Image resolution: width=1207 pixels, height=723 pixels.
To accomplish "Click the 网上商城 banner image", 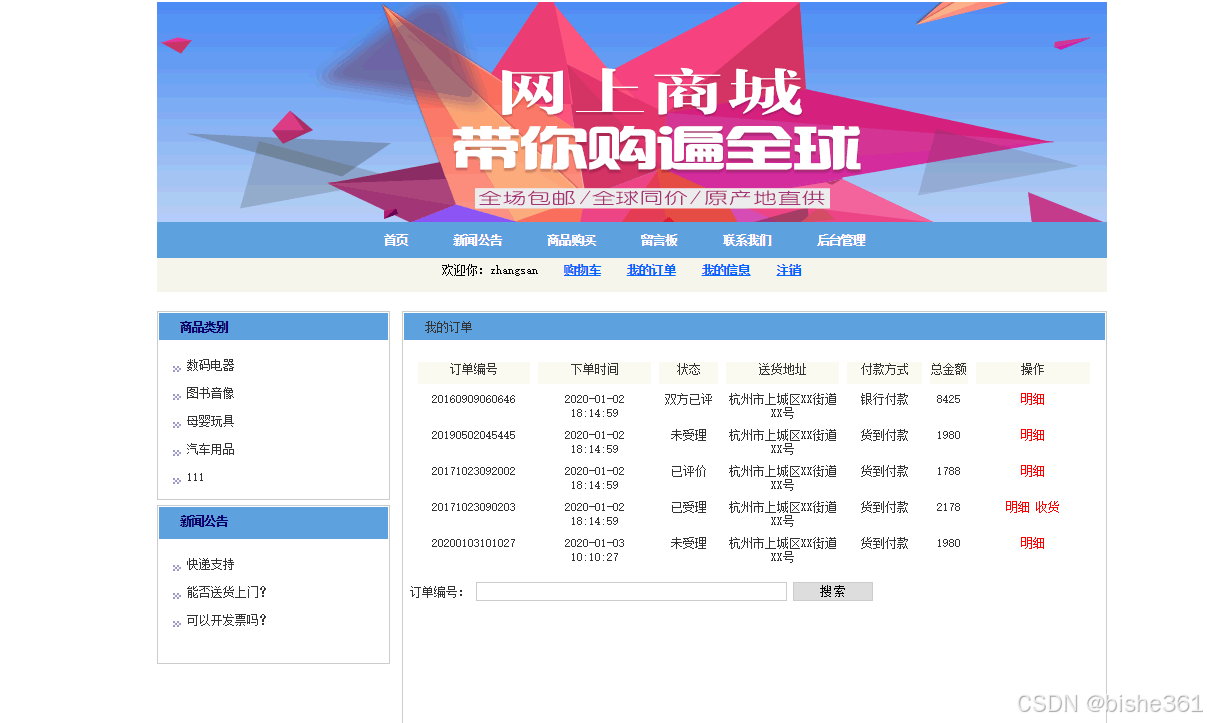I will 632,112.
